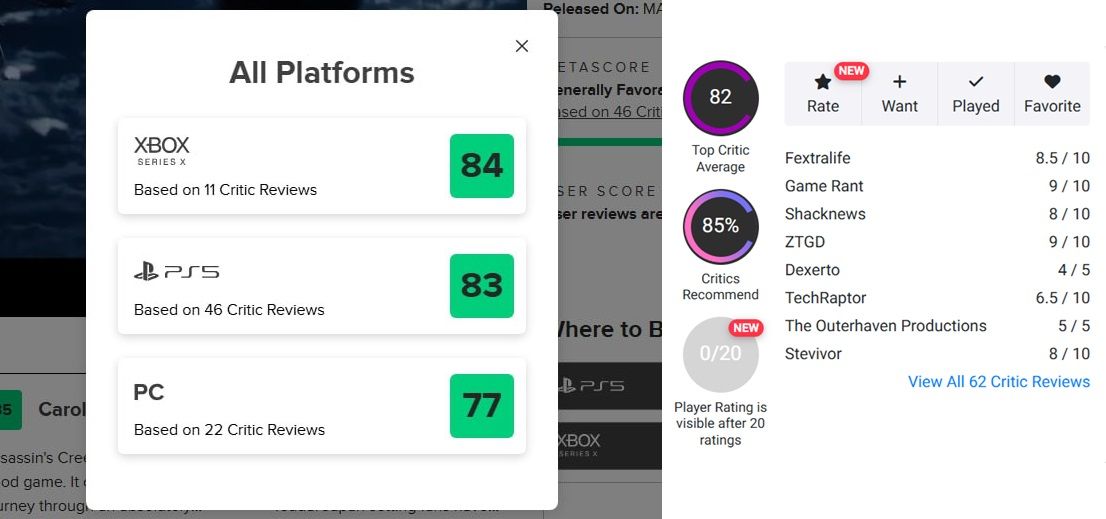The height and width of the screenshot is (519, 1106).
Task: Click the Top Critic Average circle
Action: (720, 97)
